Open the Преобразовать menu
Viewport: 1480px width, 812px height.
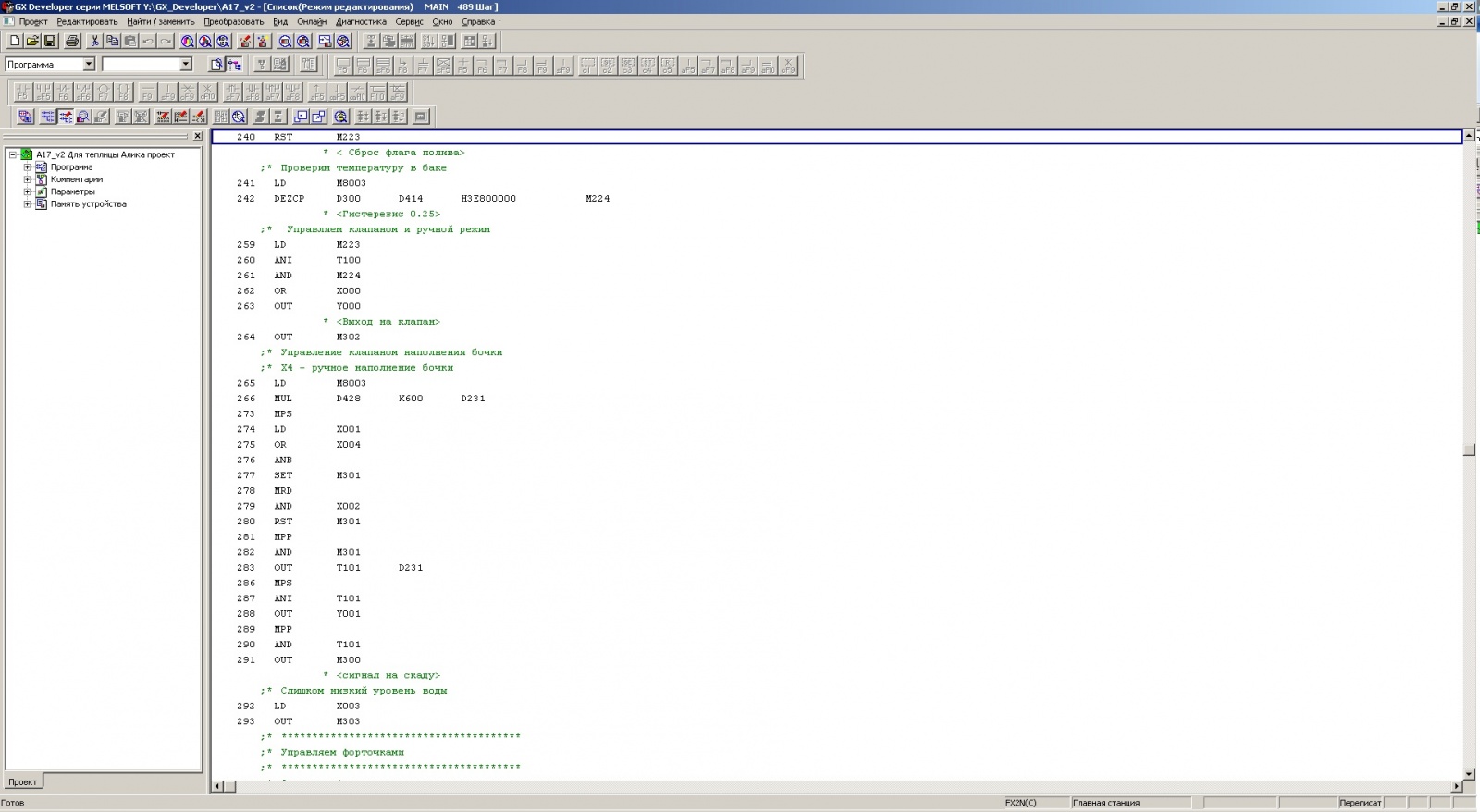[234, 21]
